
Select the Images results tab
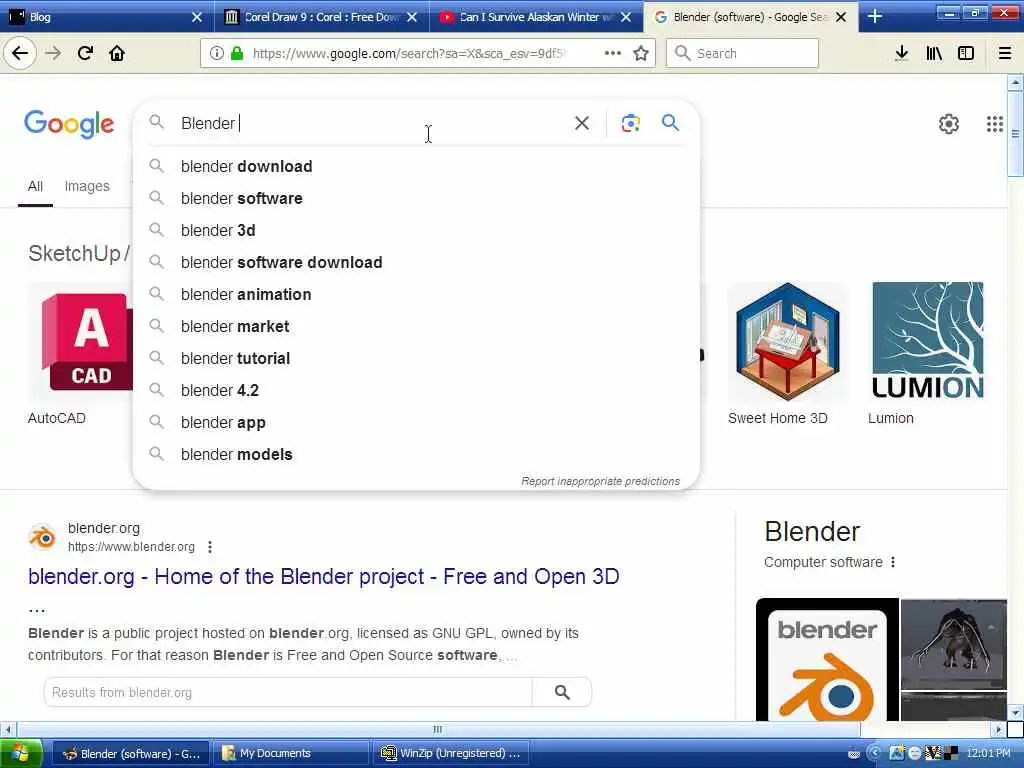pos(87,187)
